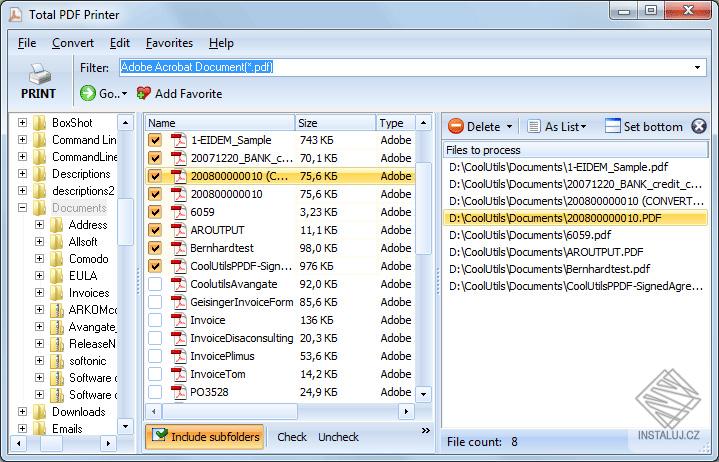Check the GeisingerInvoiceForm checkbox
The height and width of the screenshot is (462, 719).
155,302
